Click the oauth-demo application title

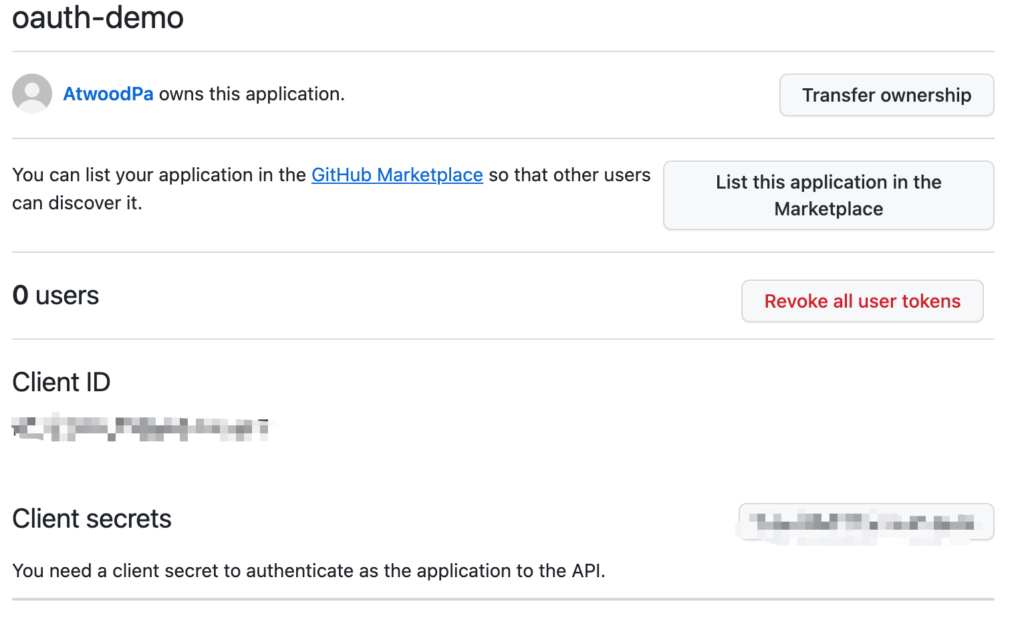[98, 18]
